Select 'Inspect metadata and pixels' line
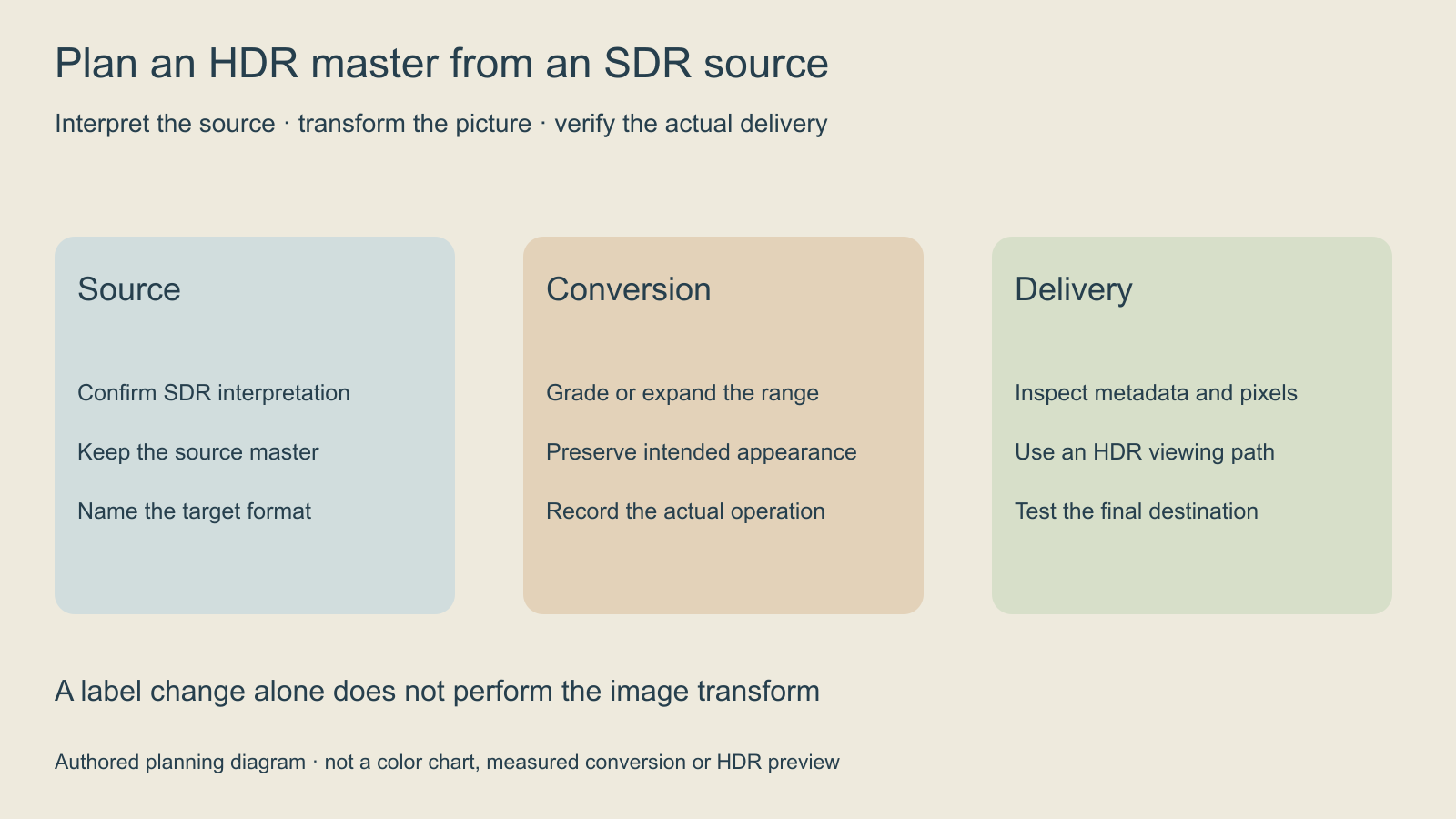Viewport: 1456px width, 819px height. pos(1156,393)
